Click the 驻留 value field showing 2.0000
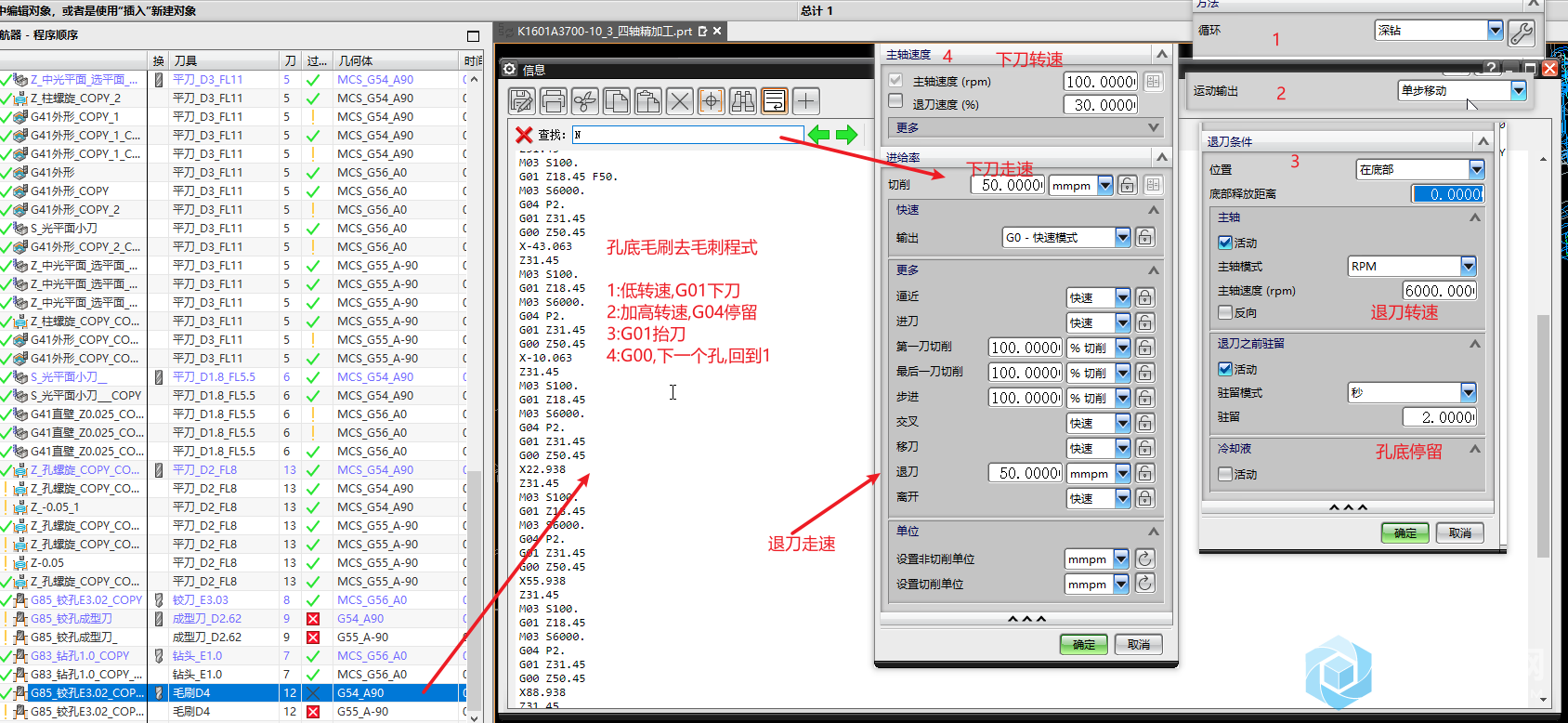 click(1439, 417)
